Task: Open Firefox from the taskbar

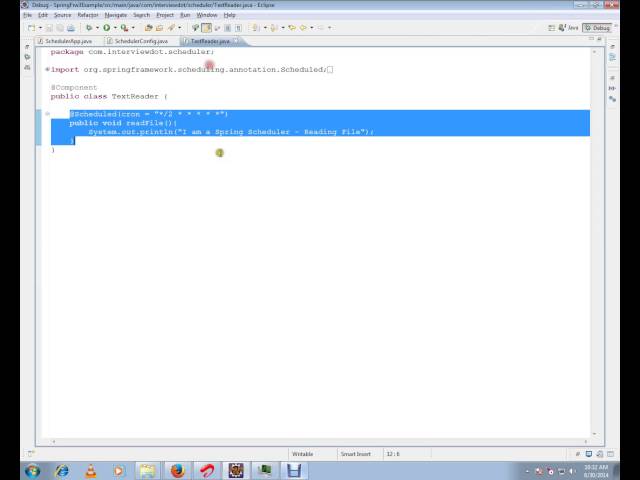Action: point(178,471)
